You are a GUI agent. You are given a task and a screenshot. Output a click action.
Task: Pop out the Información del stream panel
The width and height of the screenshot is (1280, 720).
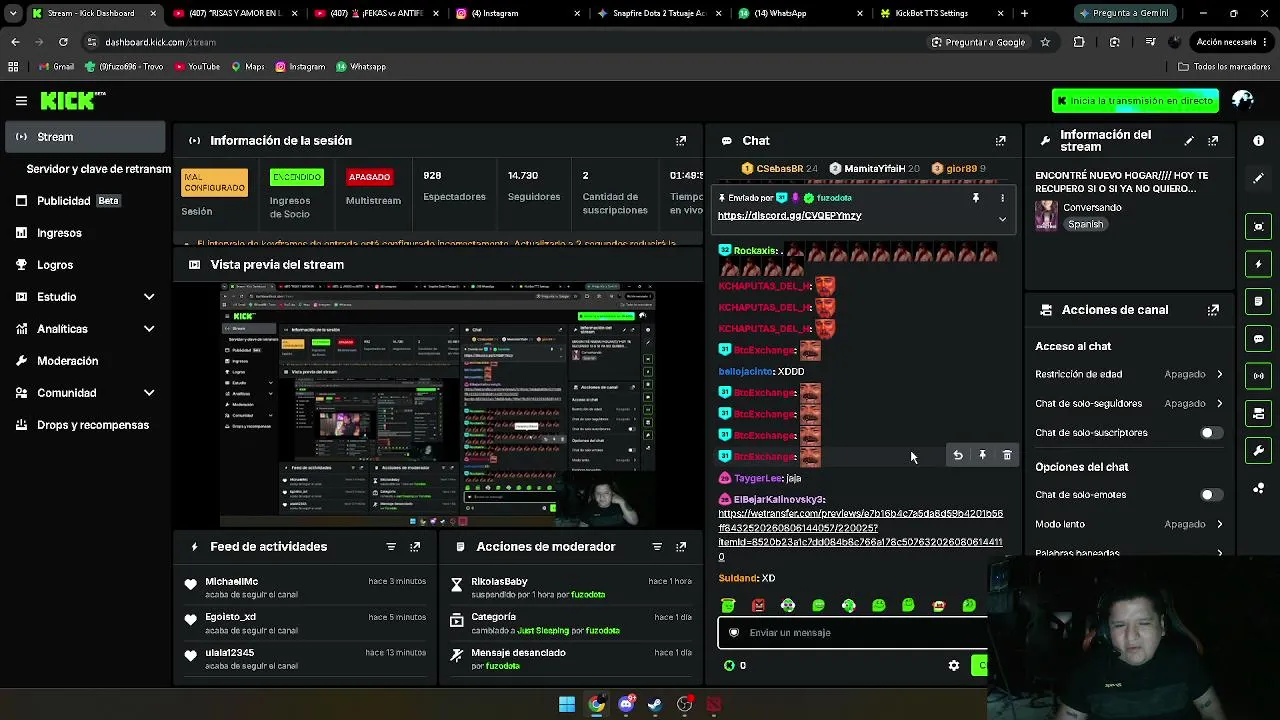tap(1213, 141)
